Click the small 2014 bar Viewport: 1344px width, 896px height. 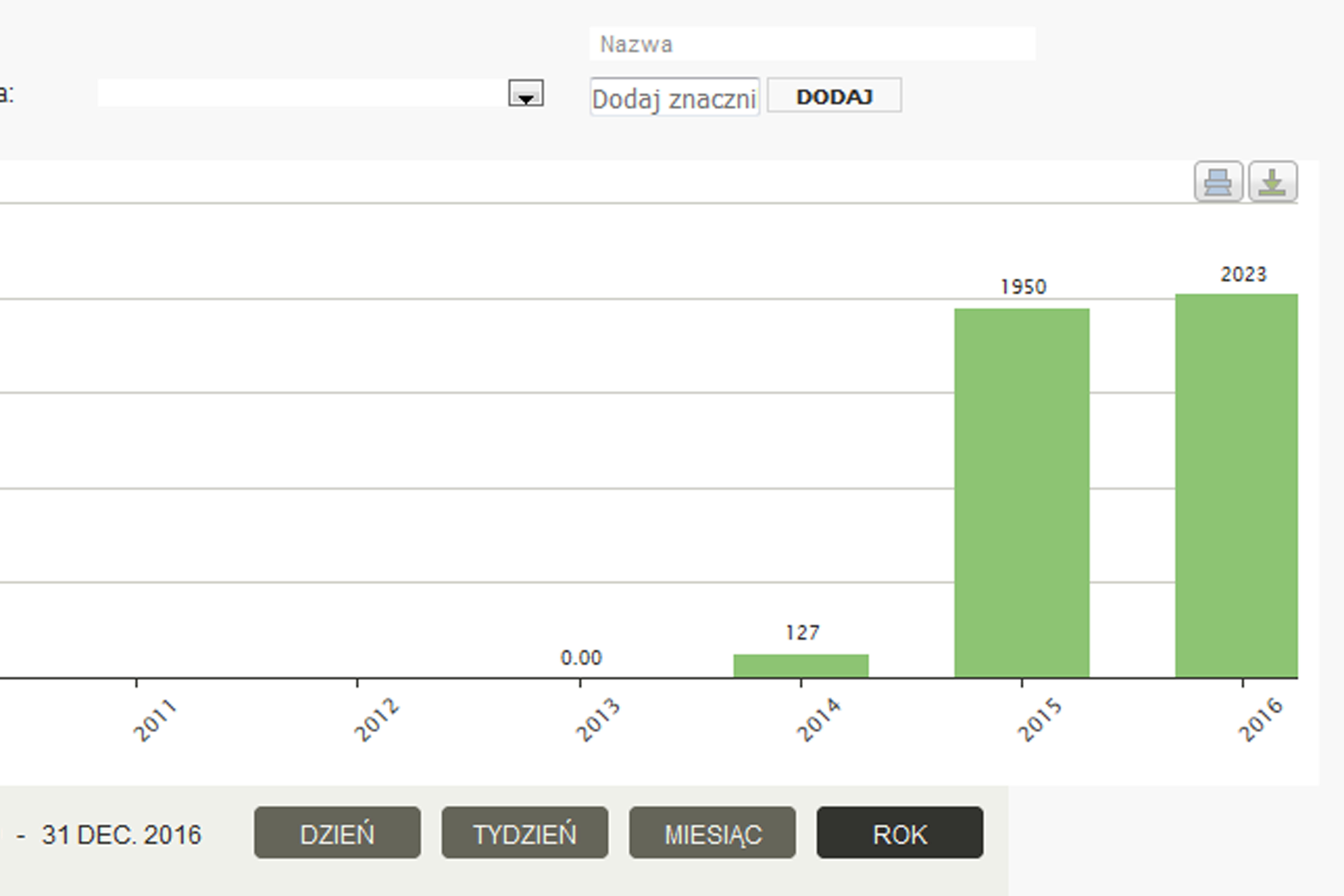(801, 666)
